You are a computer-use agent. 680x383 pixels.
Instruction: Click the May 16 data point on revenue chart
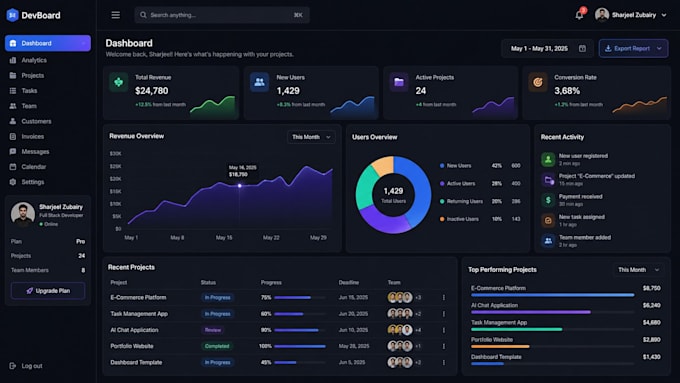(239, 186)
